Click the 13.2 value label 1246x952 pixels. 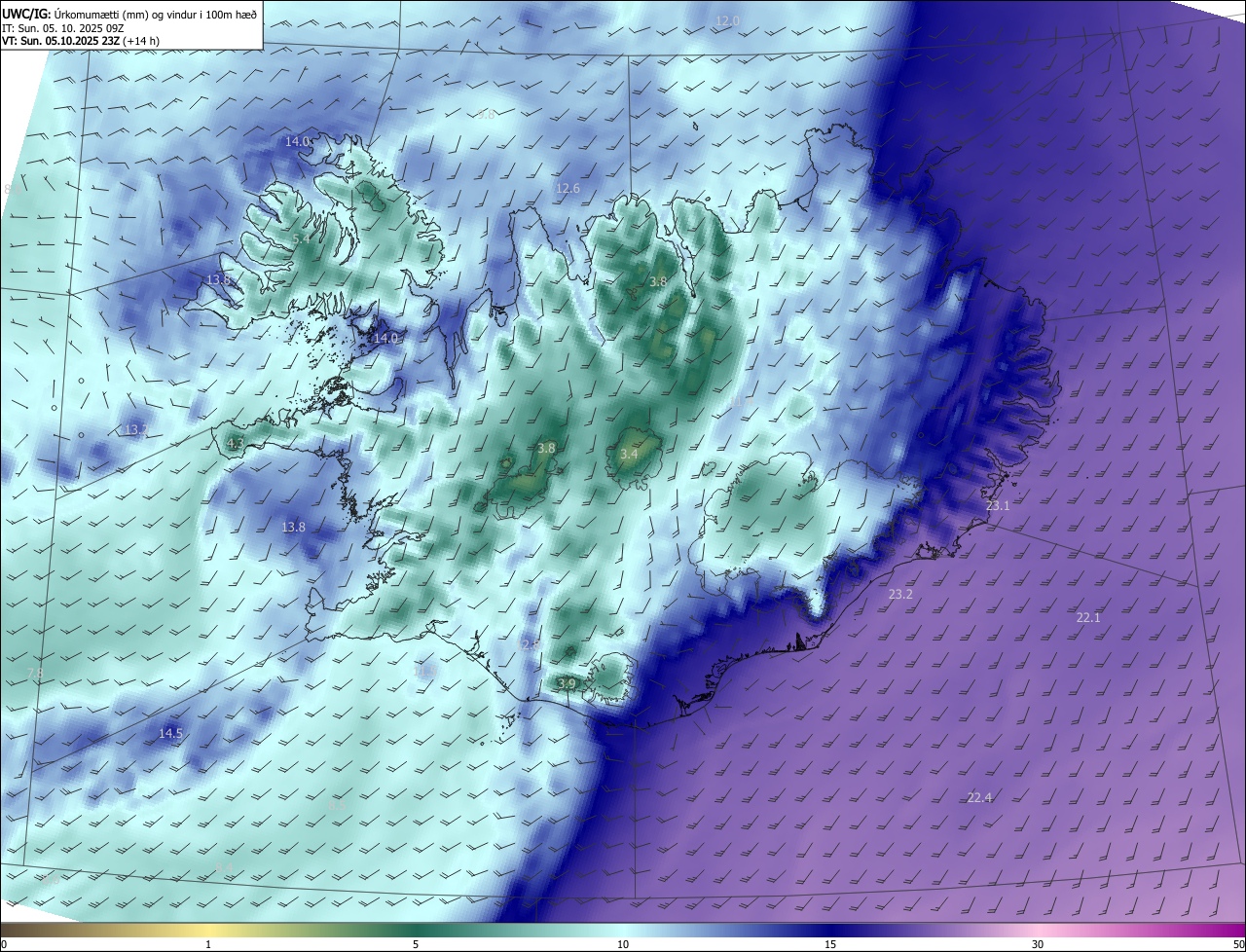coord(134,429)
